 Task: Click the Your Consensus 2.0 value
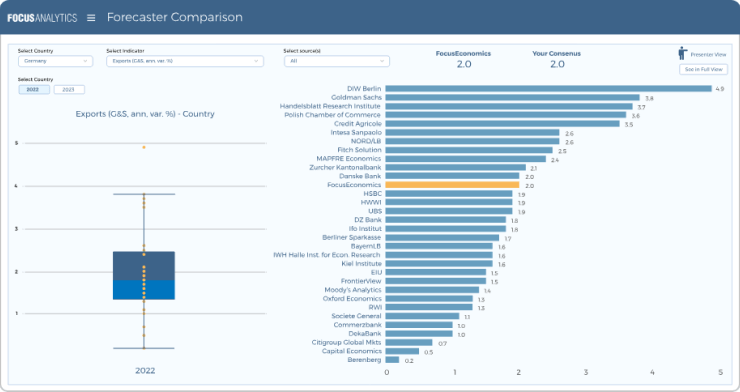point(557,64)
